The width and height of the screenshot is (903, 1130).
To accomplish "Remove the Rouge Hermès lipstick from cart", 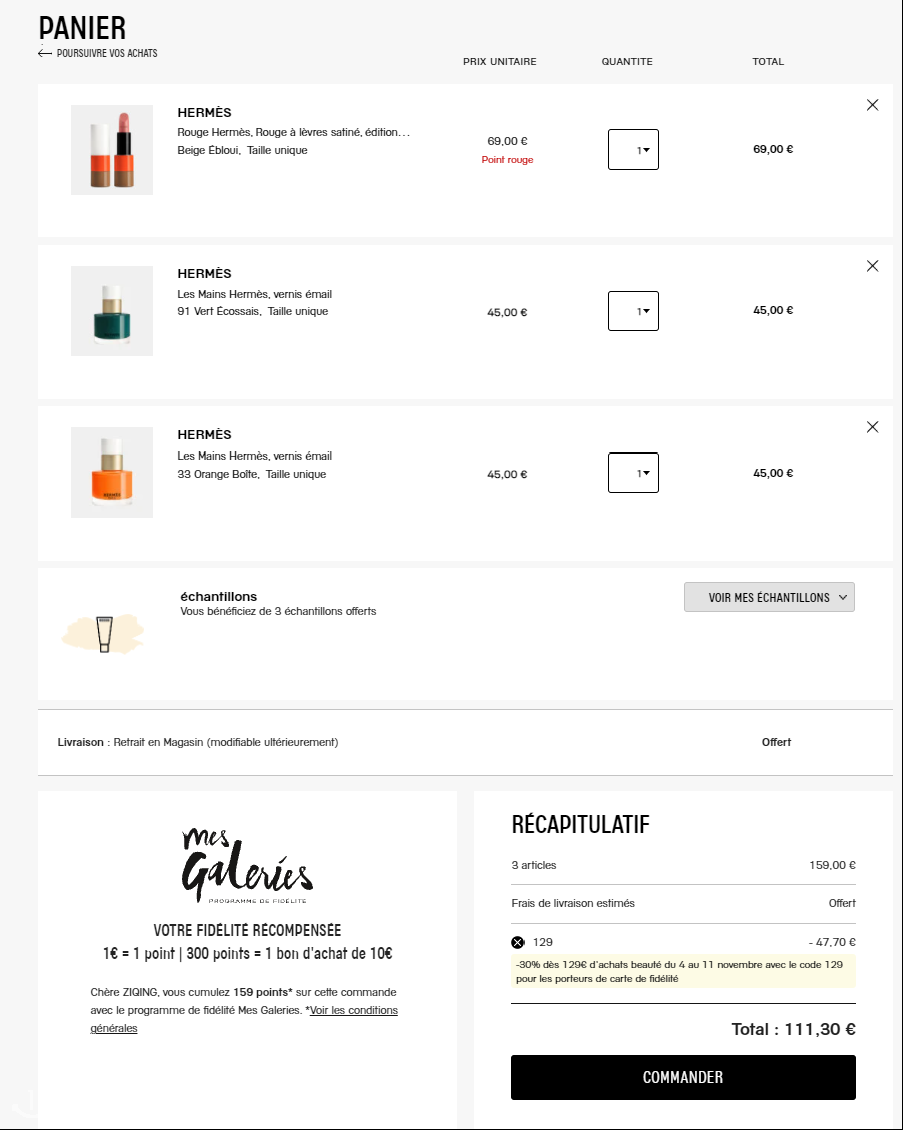I will pyautogui.click(x=872, y=105).
